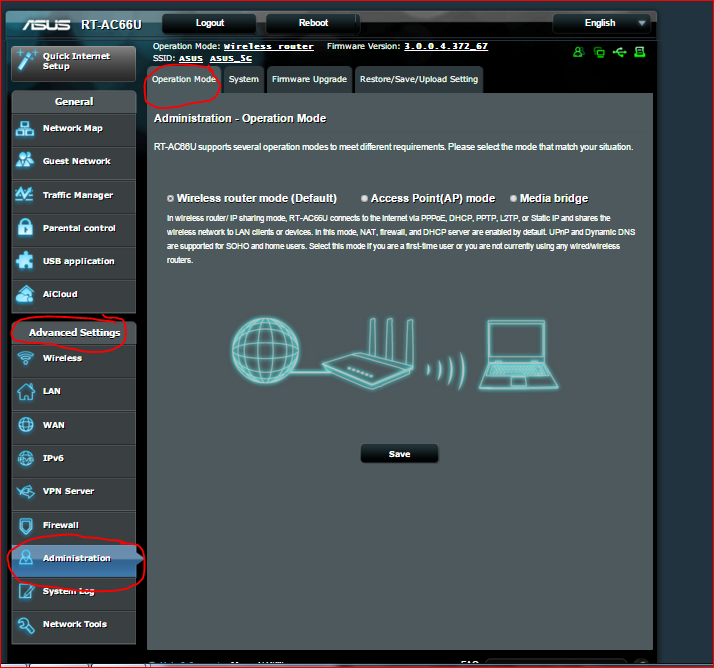Click the Save button
This screenshot has height=668, width=714.
point(399,454)
